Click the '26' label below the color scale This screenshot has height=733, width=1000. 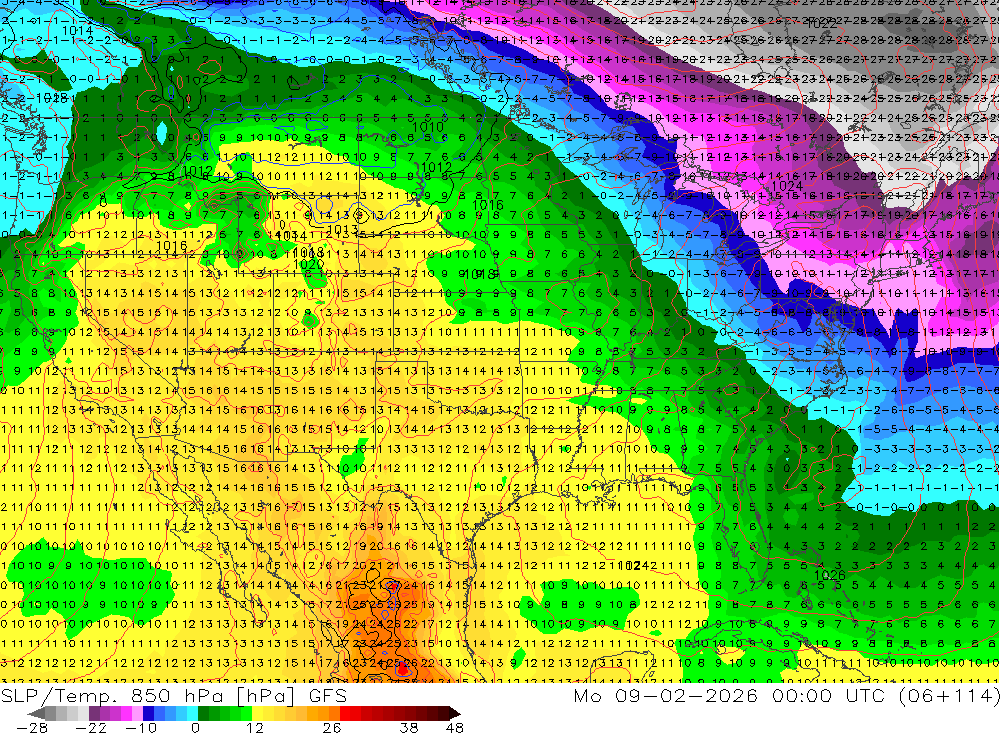point(332,727)
